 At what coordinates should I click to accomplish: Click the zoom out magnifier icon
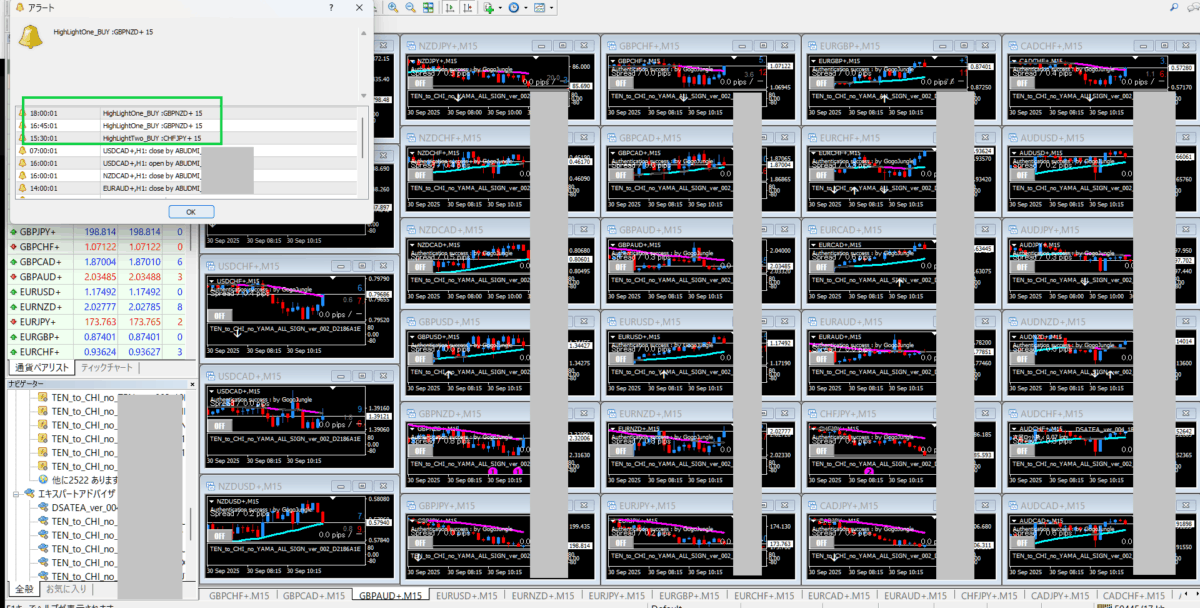coord(410,8)
